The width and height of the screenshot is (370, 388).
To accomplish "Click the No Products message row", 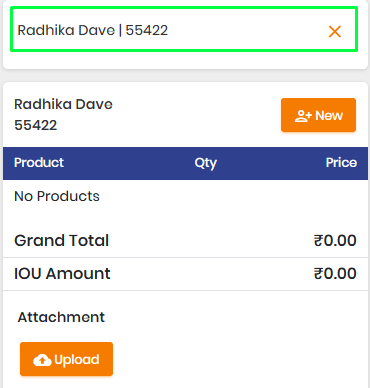I will pyautogui.click(x=185, y=196).
